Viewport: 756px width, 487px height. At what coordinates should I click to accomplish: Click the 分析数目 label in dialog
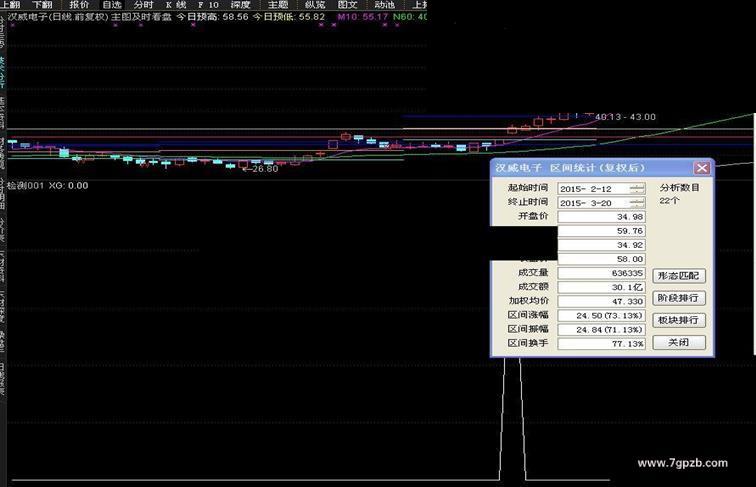679,188
